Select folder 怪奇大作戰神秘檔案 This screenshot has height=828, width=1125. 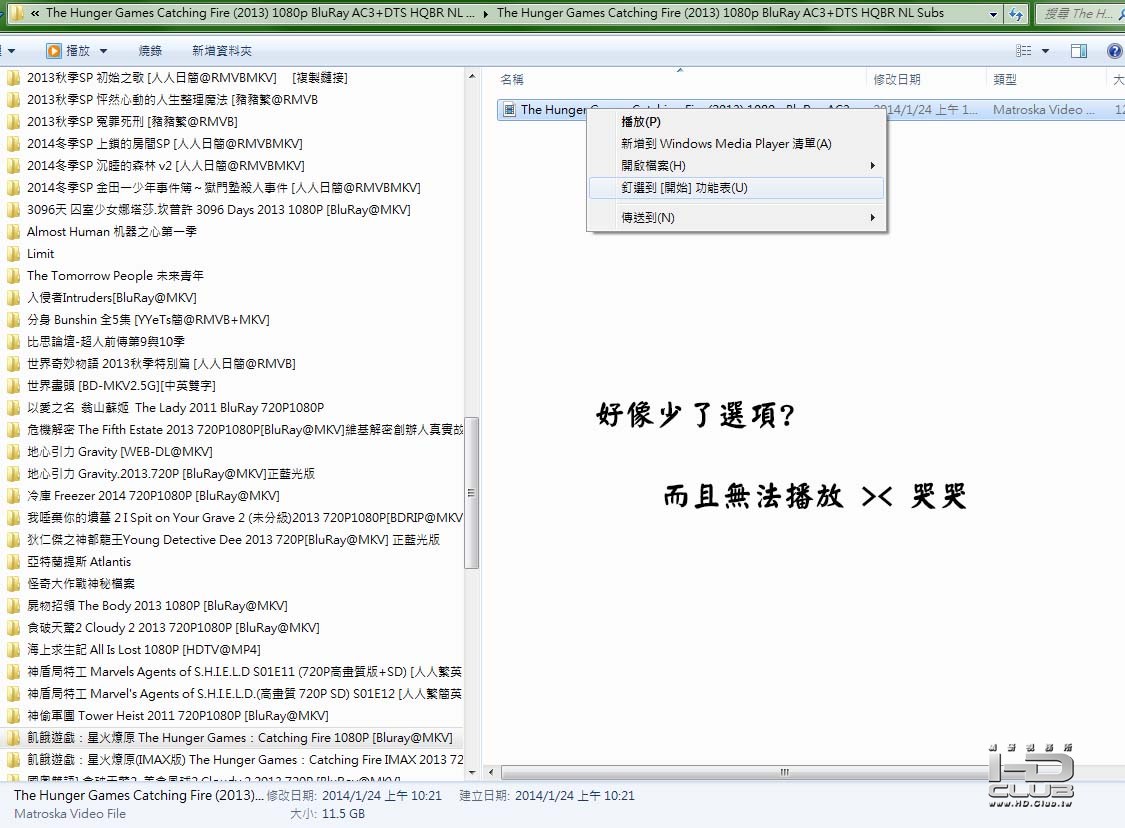coord(70,584)
